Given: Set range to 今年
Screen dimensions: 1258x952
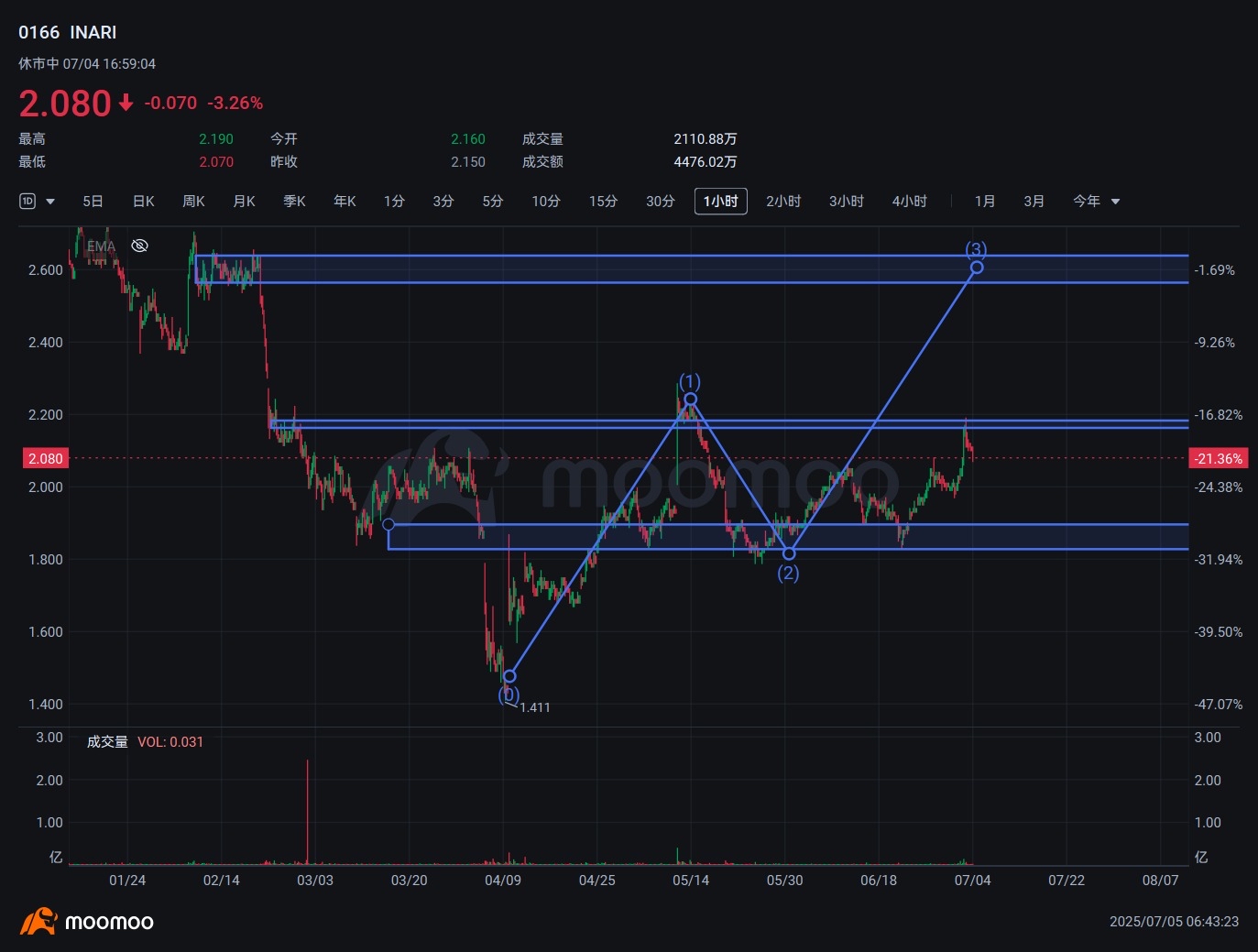Looking at the screenshot, I should pos(1087,201).
